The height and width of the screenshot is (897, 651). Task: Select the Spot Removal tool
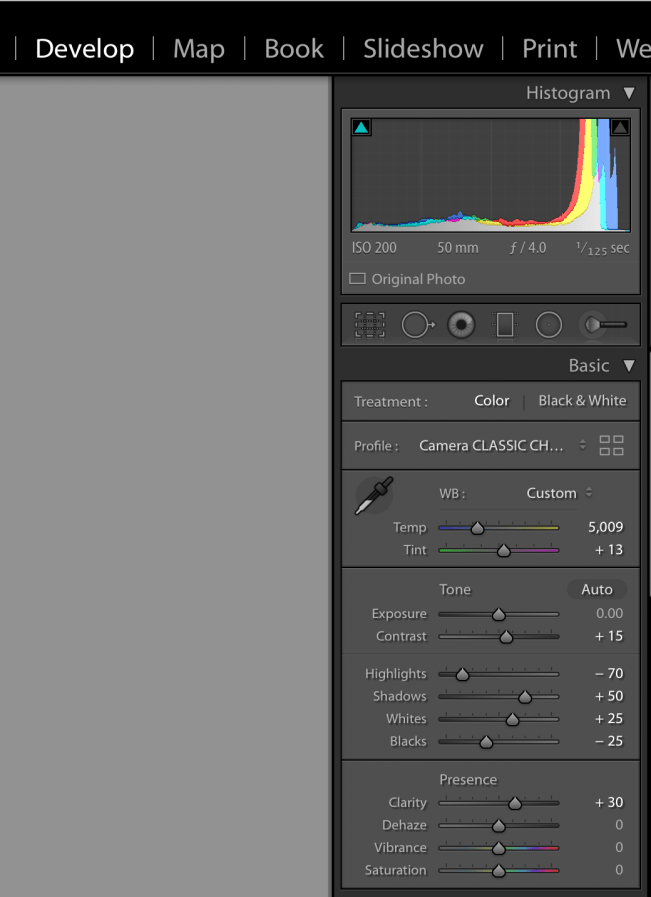418,325
